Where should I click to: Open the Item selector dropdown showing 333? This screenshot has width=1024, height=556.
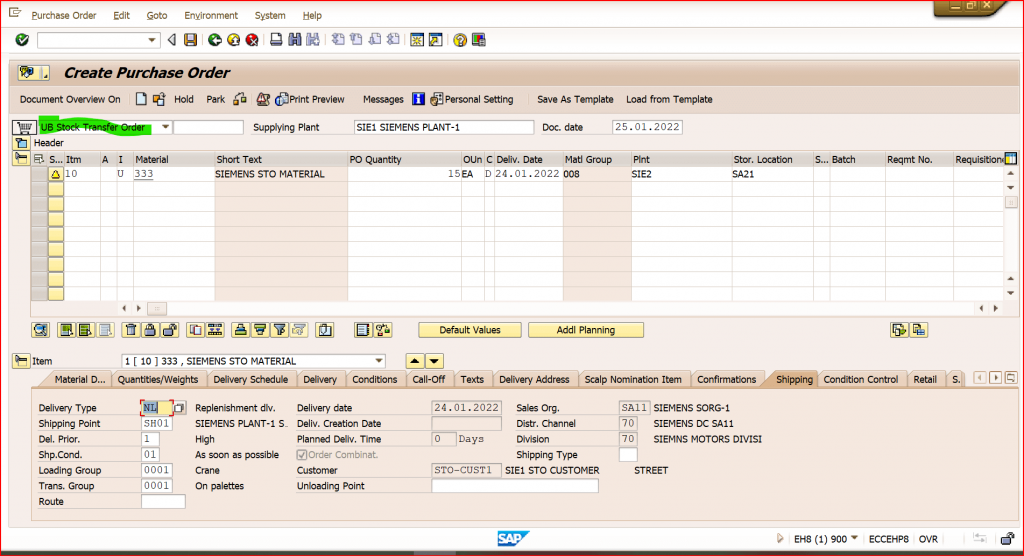[378, 361]
